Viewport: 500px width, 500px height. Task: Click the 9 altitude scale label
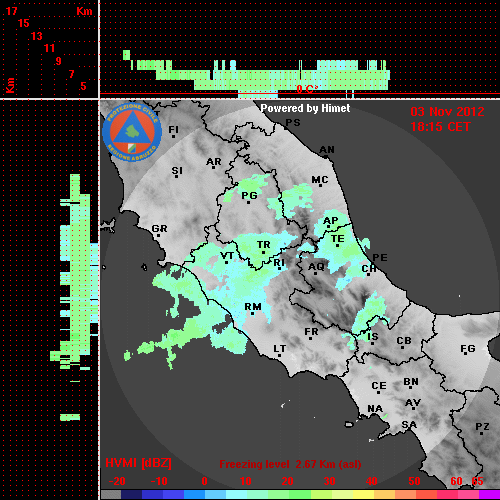59,61
